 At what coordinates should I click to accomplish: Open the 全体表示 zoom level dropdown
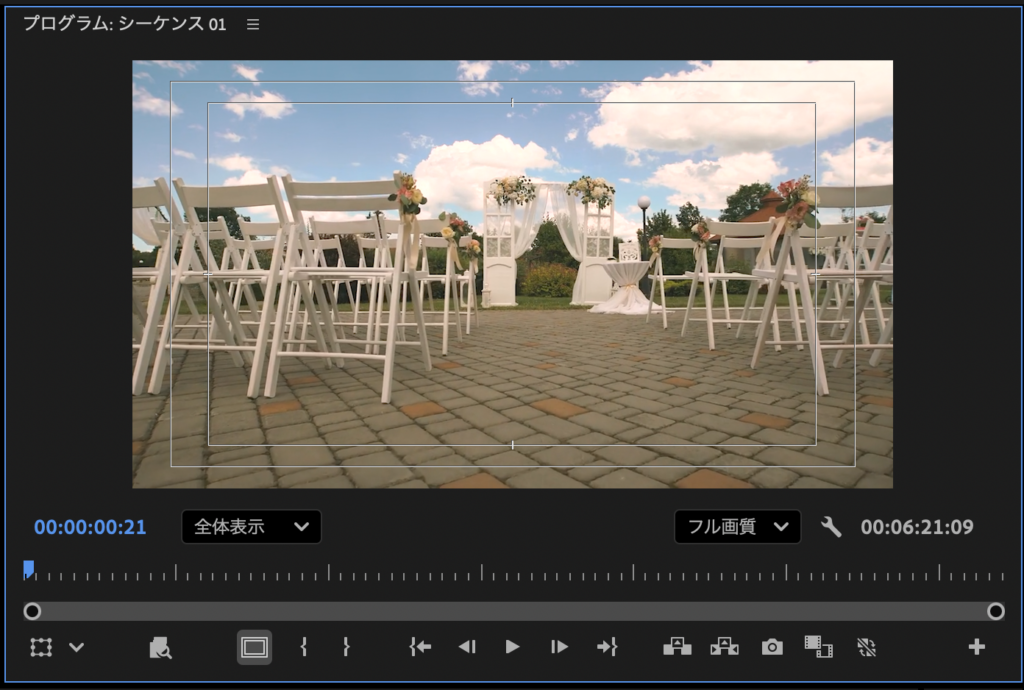pyautogui.click(x=251, y=527)
